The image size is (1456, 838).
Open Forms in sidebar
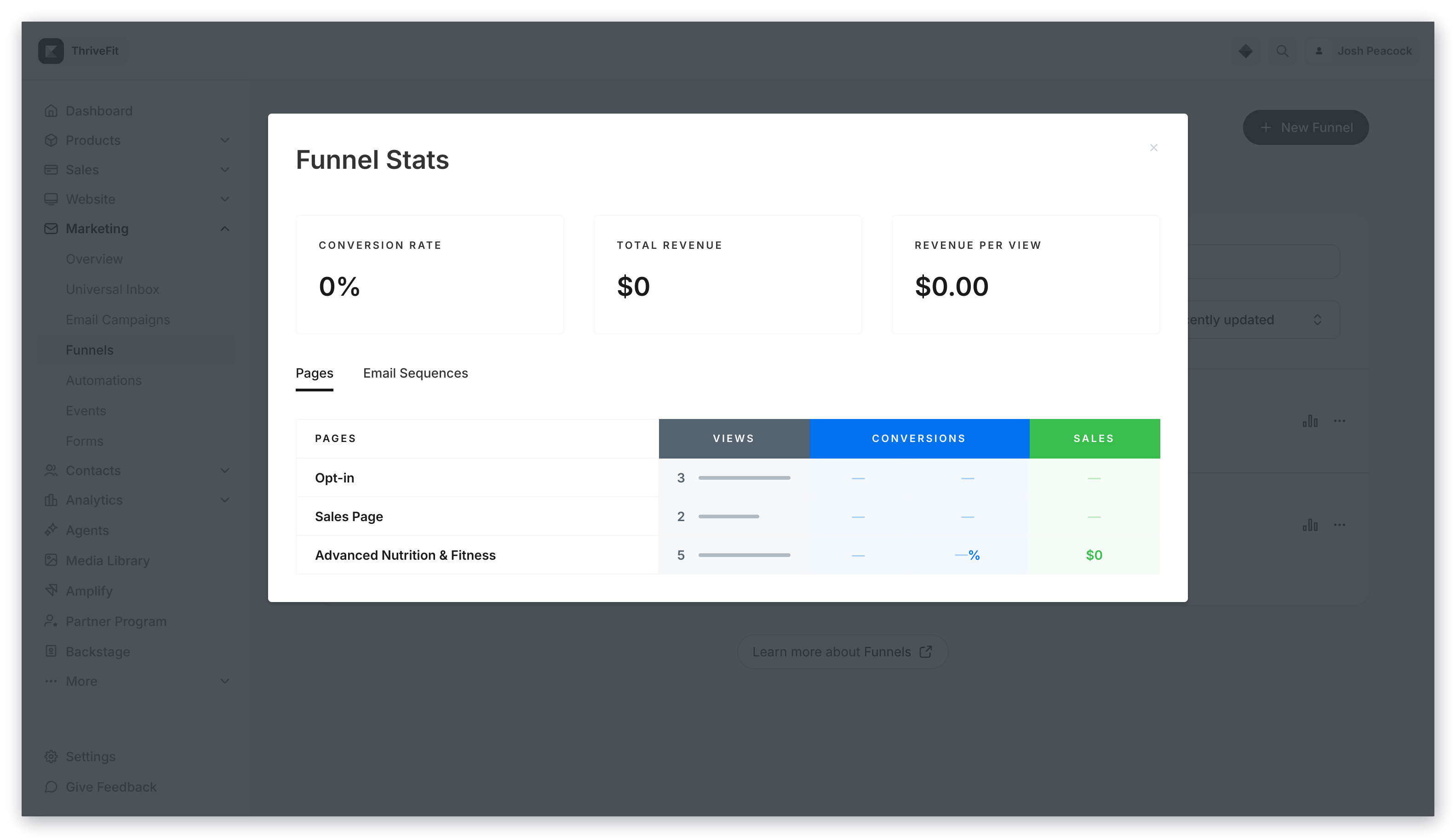[85, 441]
